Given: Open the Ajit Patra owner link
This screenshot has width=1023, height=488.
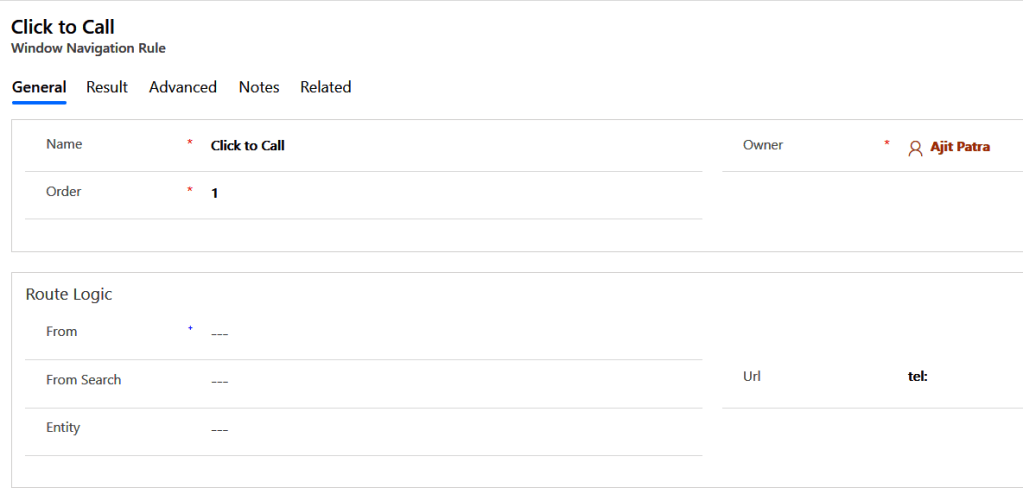Looking at the screenshot, I should [960, 147].
